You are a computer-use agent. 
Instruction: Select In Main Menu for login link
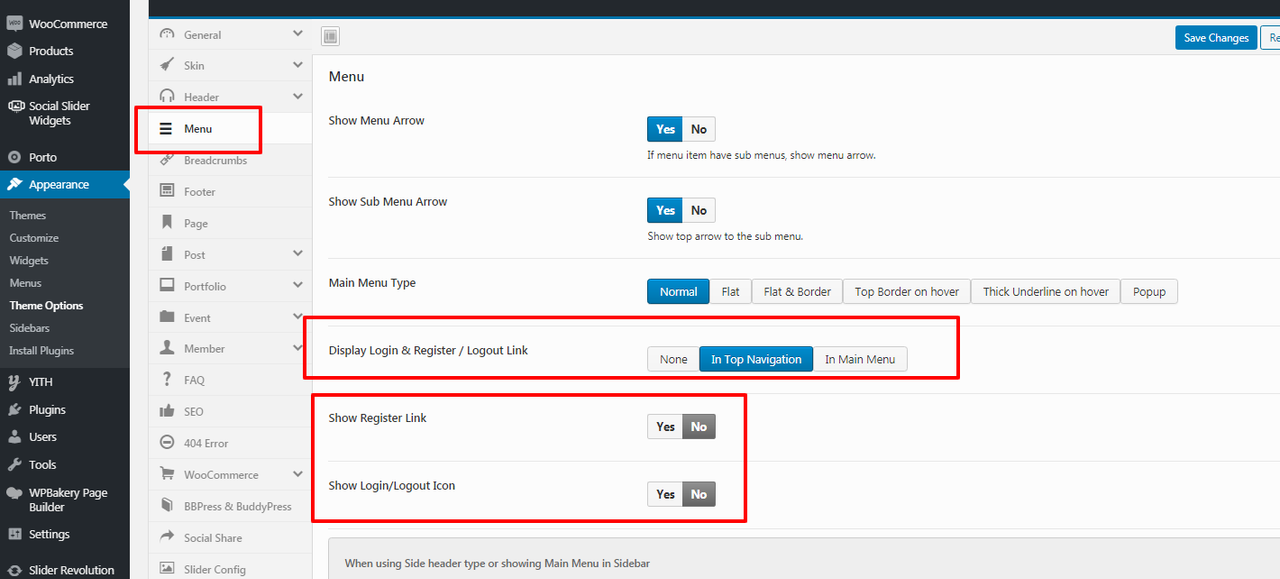[860, 359]
